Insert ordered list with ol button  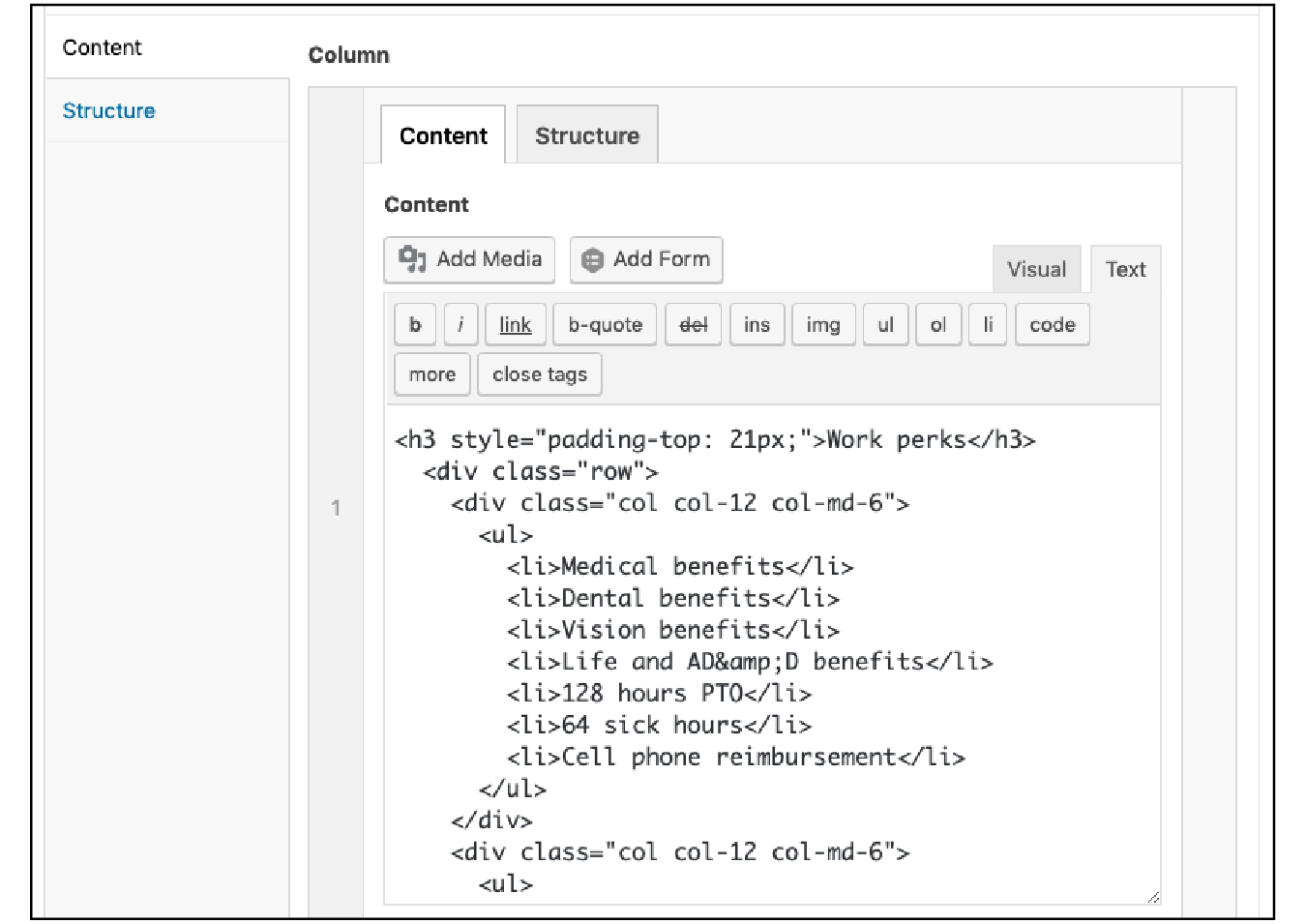click(x=937, y=325)
